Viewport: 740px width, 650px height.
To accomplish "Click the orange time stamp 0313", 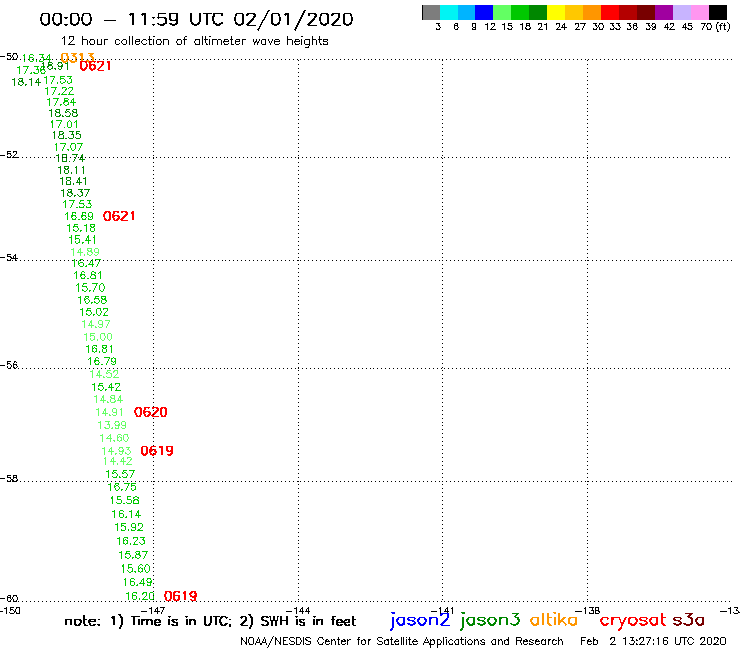I will (77, 58).
